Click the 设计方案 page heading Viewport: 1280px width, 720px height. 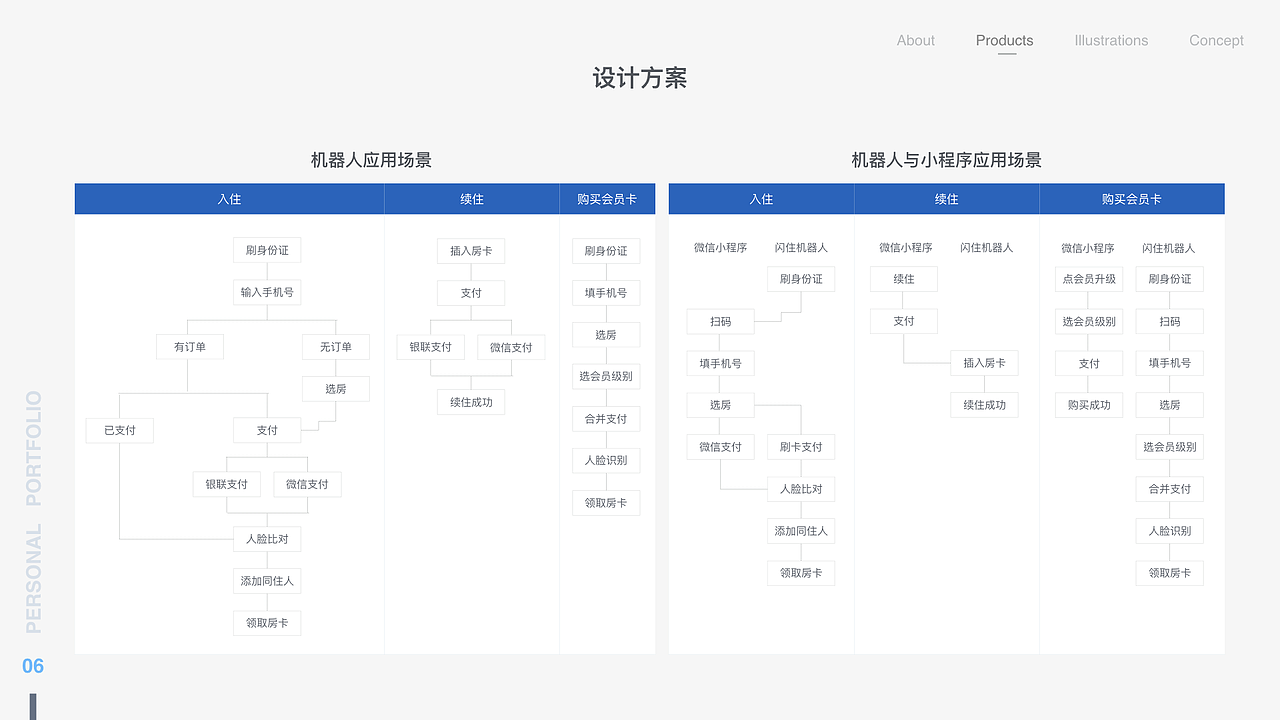click(640, 78)
